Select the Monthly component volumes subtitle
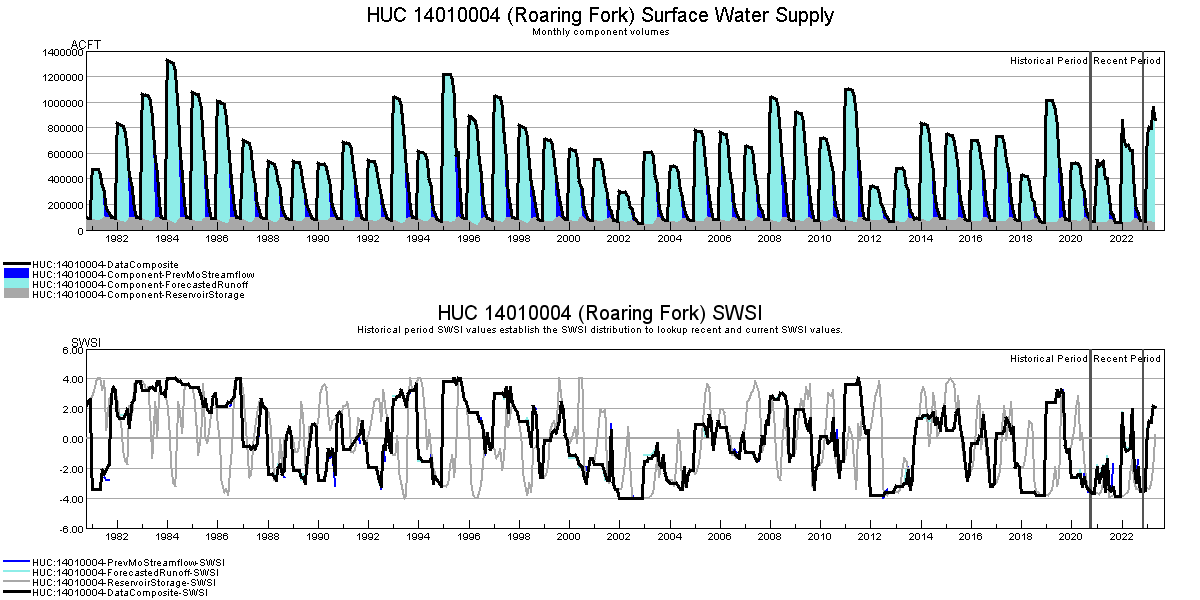The height and width of the screenshot is (600, 1200). (600, 32)
